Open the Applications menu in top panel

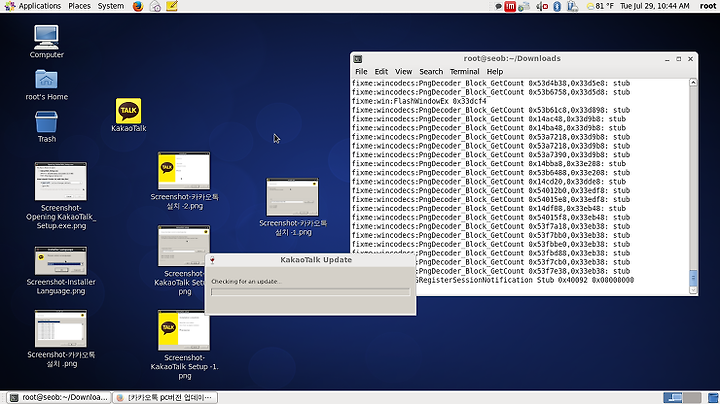coord(32,6)
